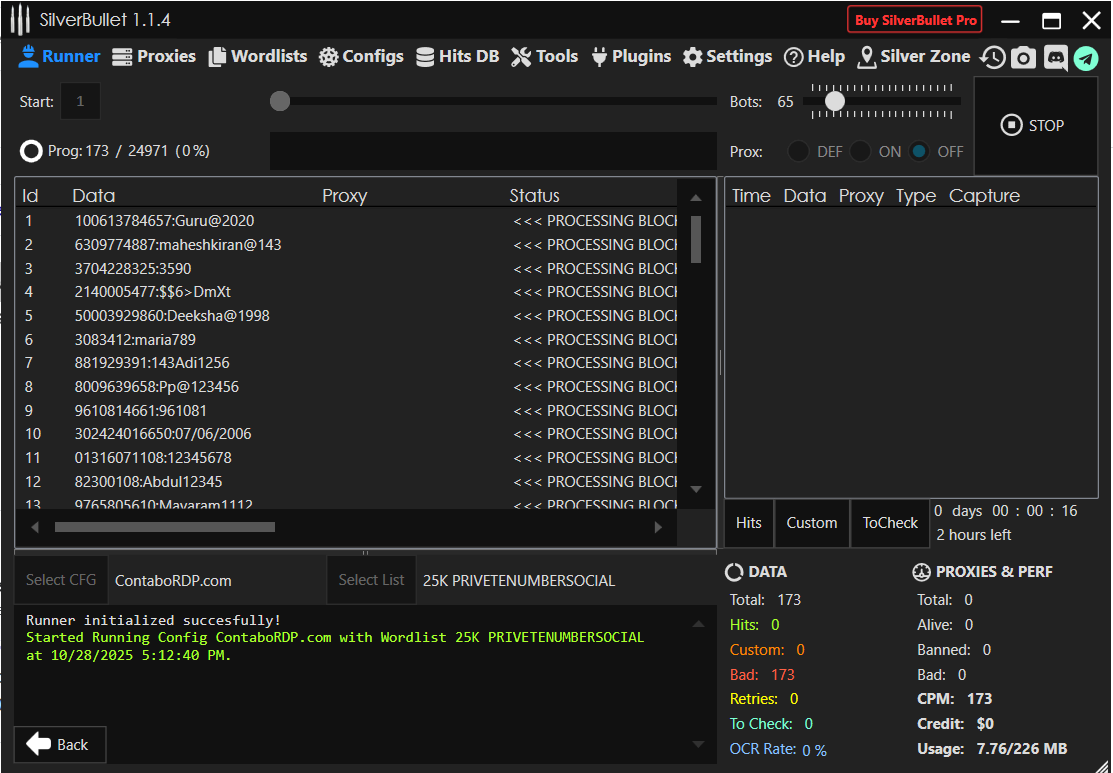Click the Select List button
Image resolution: width=1113 pixels, height=773 pixels.
coord(371,580)
